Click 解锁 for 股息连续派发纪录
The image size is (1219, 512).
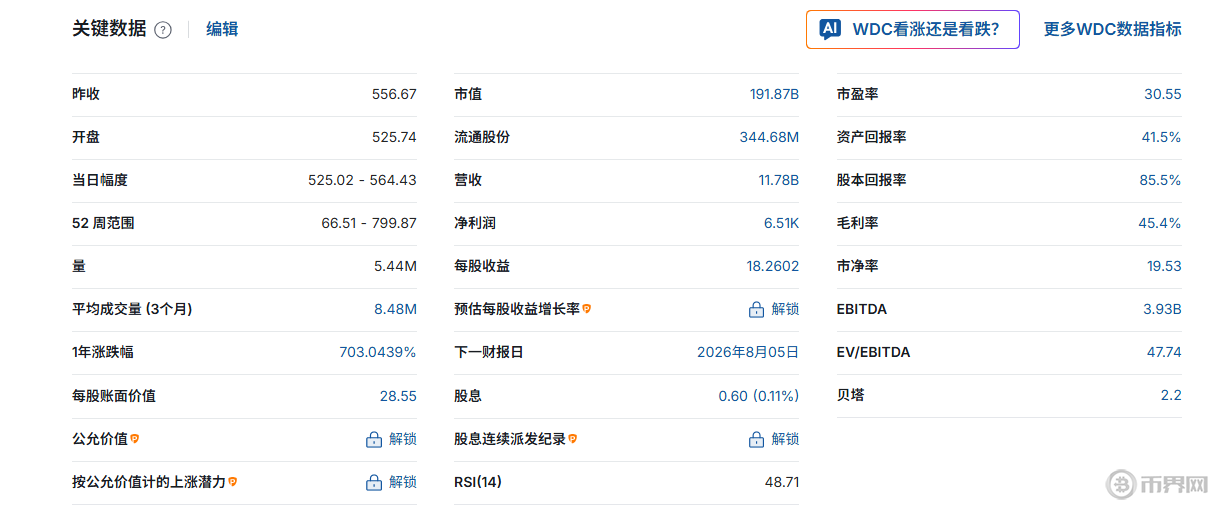(x=785, y=438)
